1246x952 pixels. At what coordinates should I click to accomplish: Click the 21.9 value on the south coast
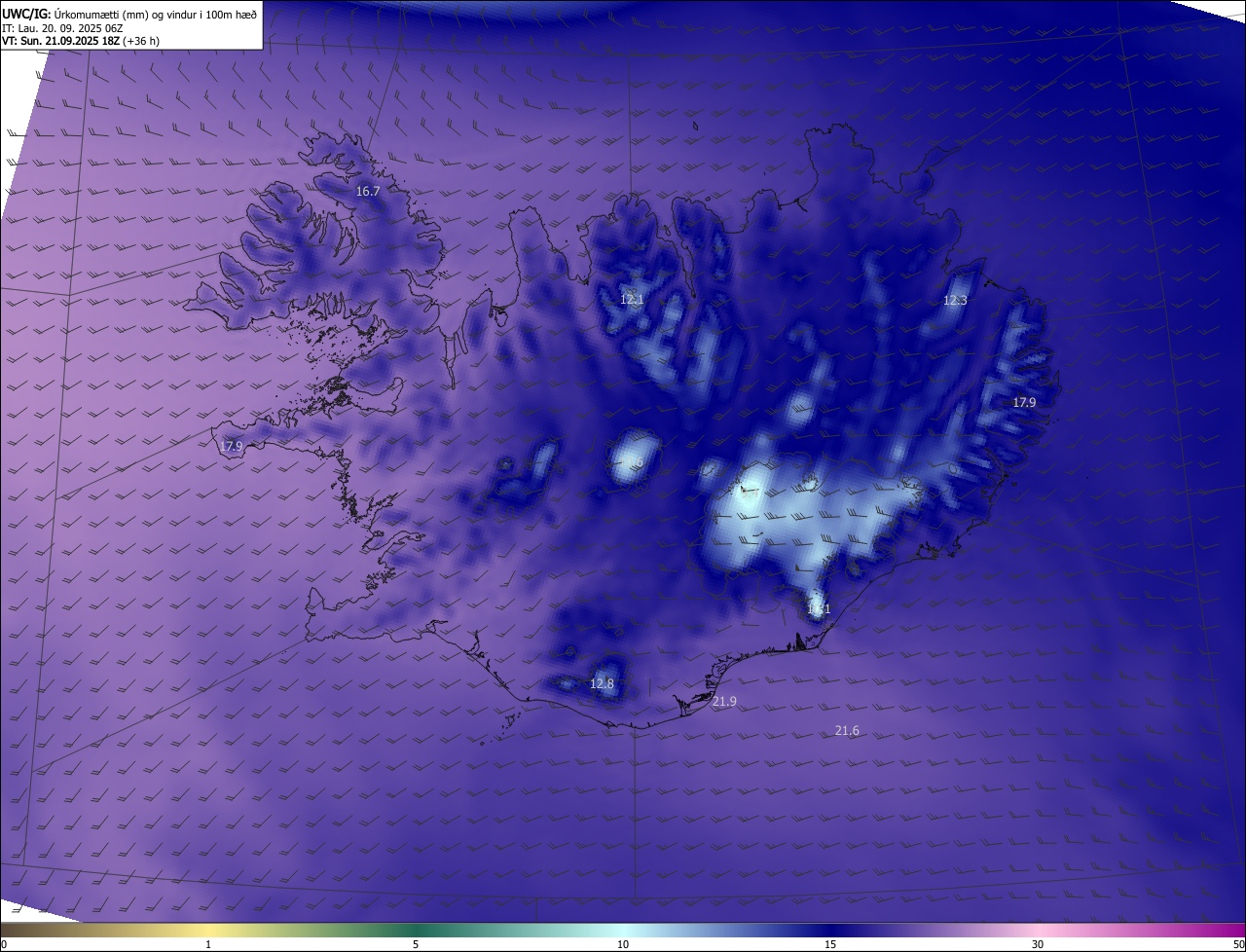pos(724,702)
